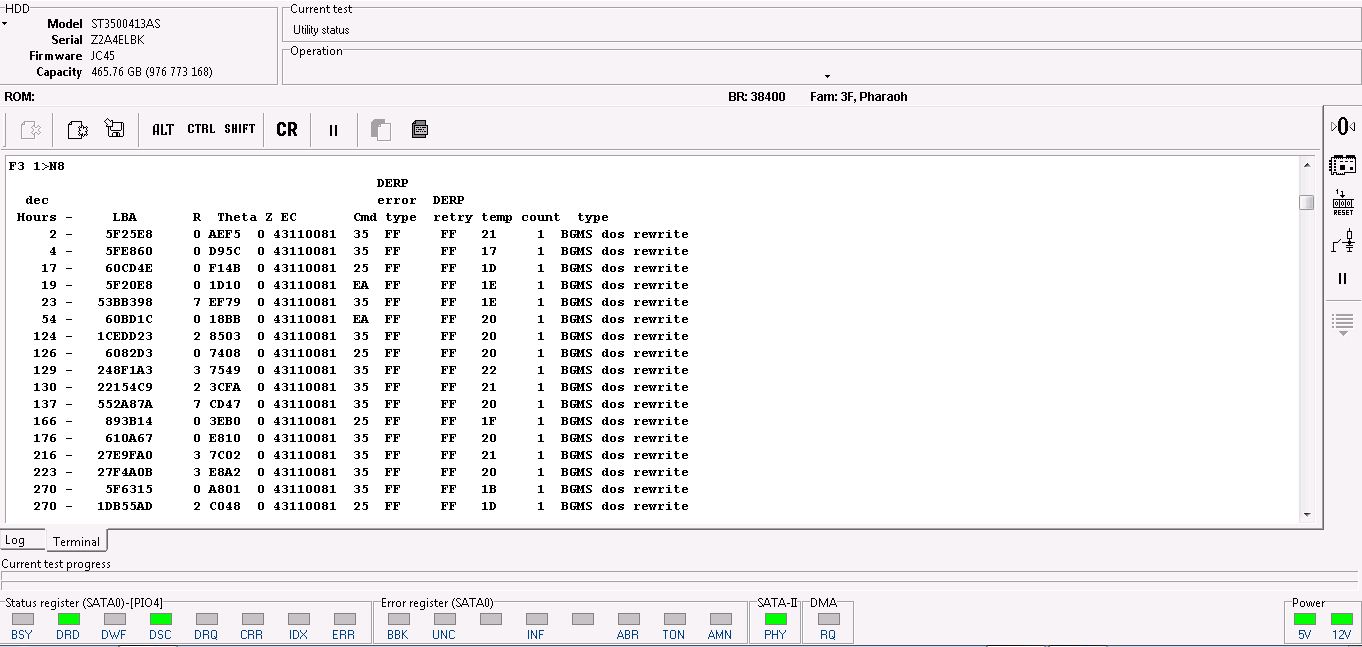Click LBA value 53BB398 in terminal
This screenshot has height=647, width=1362.
tap(125, 302)
